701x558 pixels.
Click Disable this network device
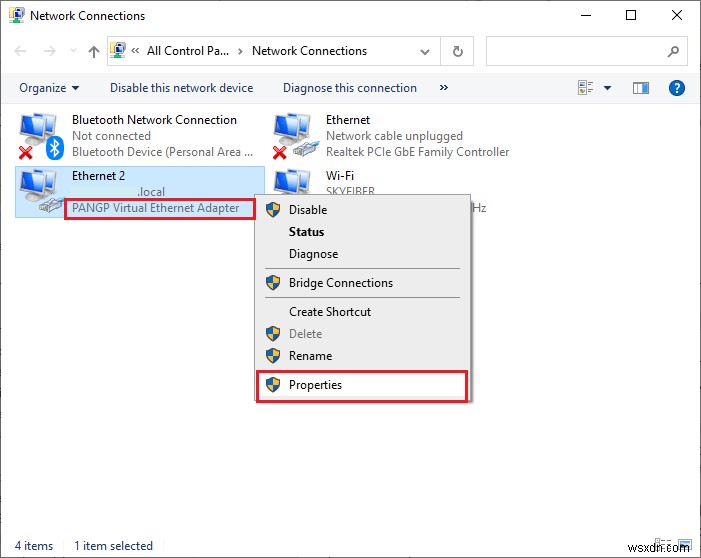coord(182,88)
